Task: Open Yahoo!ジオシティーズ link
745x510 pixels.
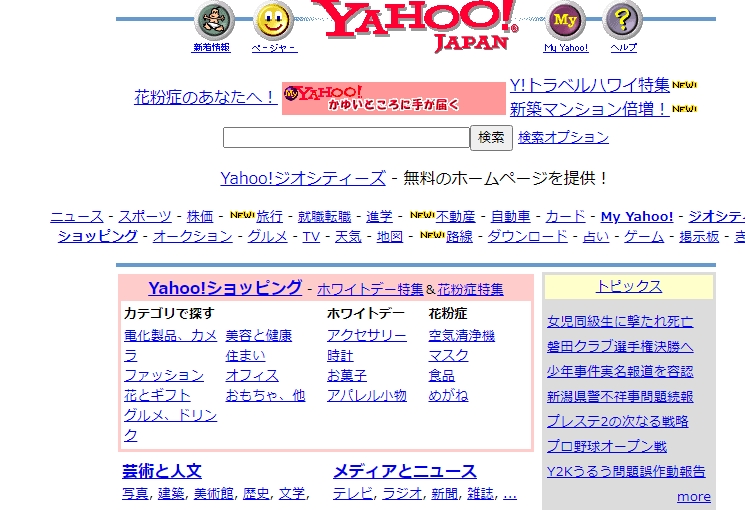Action: tap(303, 178)
